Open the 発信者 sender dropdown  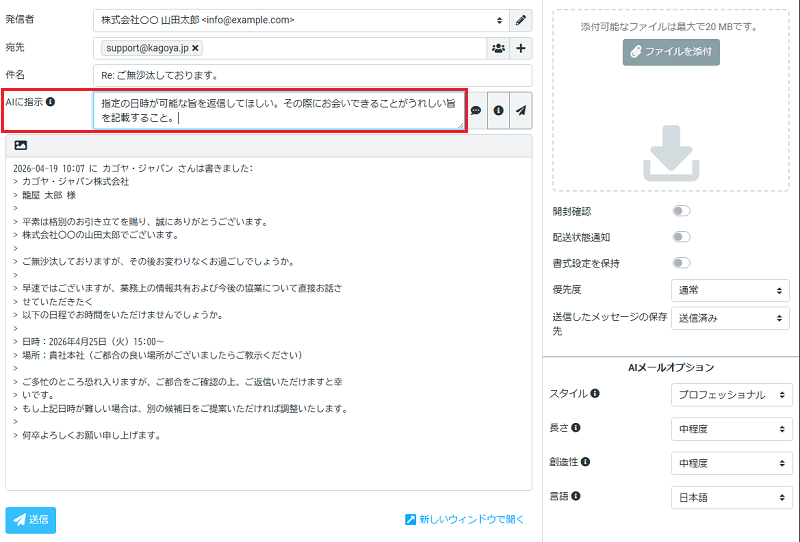[x=301, y=20]
